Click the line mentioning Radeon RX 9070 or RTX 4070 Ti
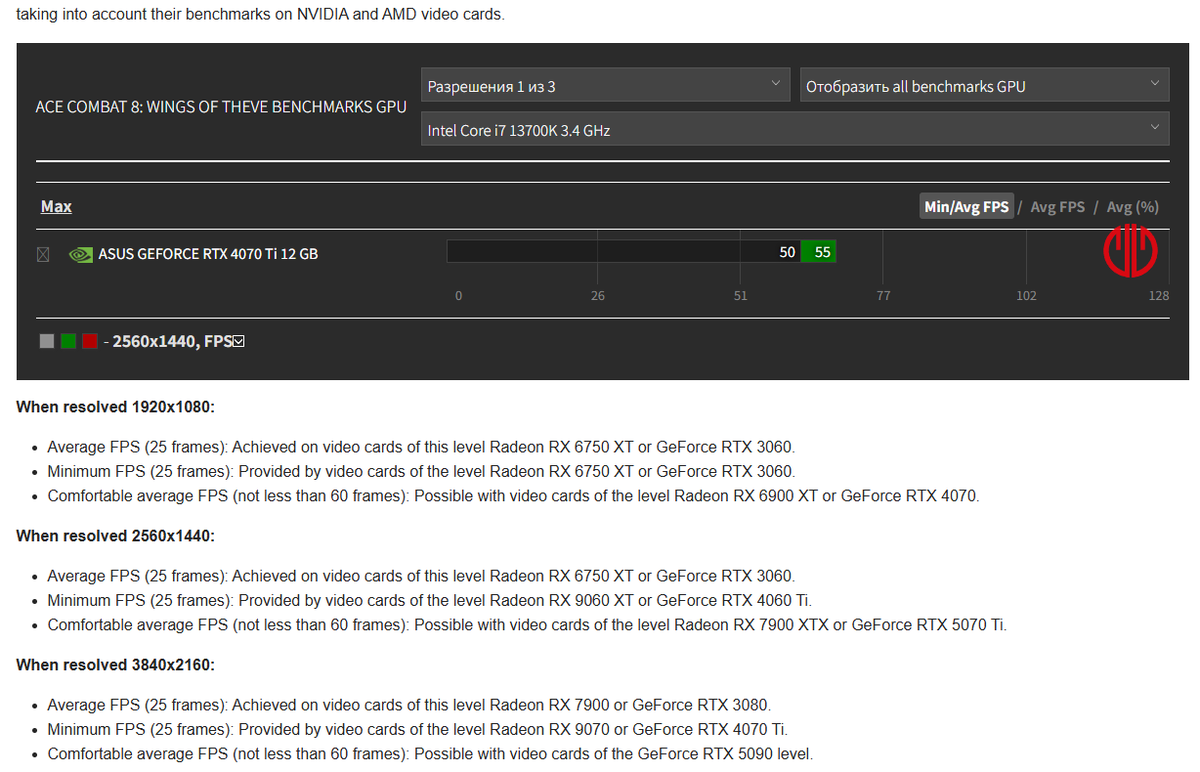 [417, 729]
